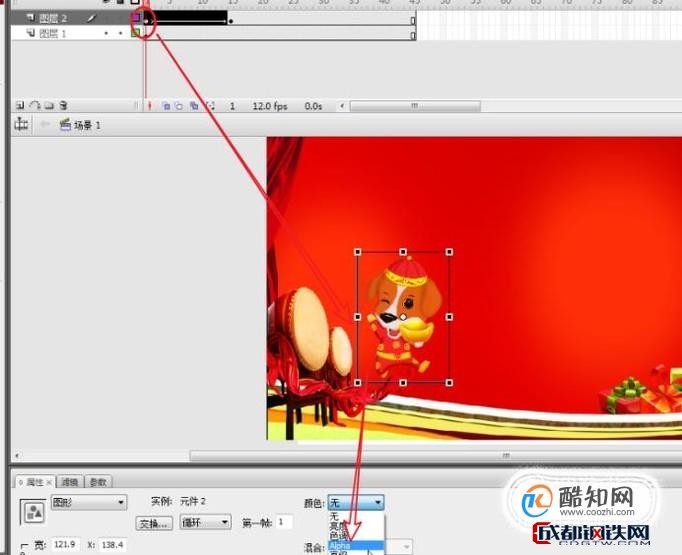Switch to the 属性 properties tab
The image size is (682, 555).
click(35, 482)
